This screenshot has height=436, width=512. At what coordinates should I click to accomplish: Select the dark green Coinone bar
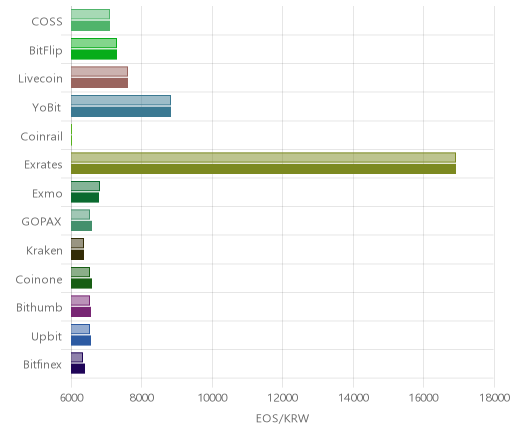tap(81, 284)
